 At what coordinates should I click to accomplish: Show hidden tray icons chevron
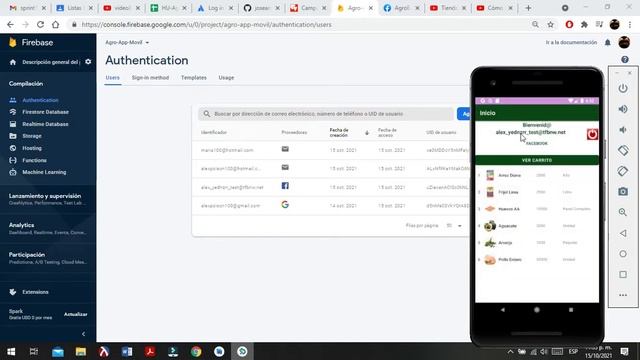pyautogui.click(x=510, y=351)
